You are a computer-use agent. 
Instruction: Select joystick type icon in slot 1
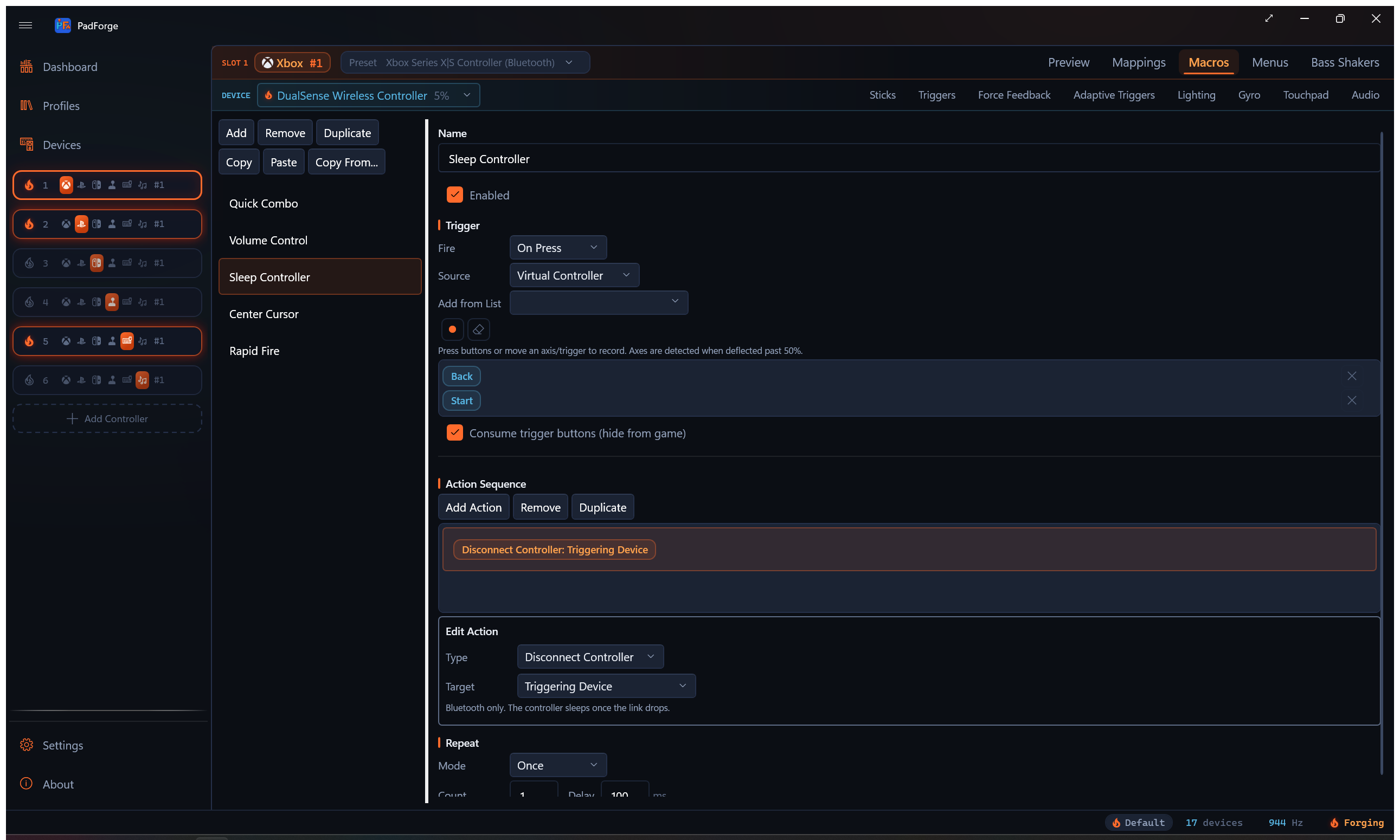[112, 185]
